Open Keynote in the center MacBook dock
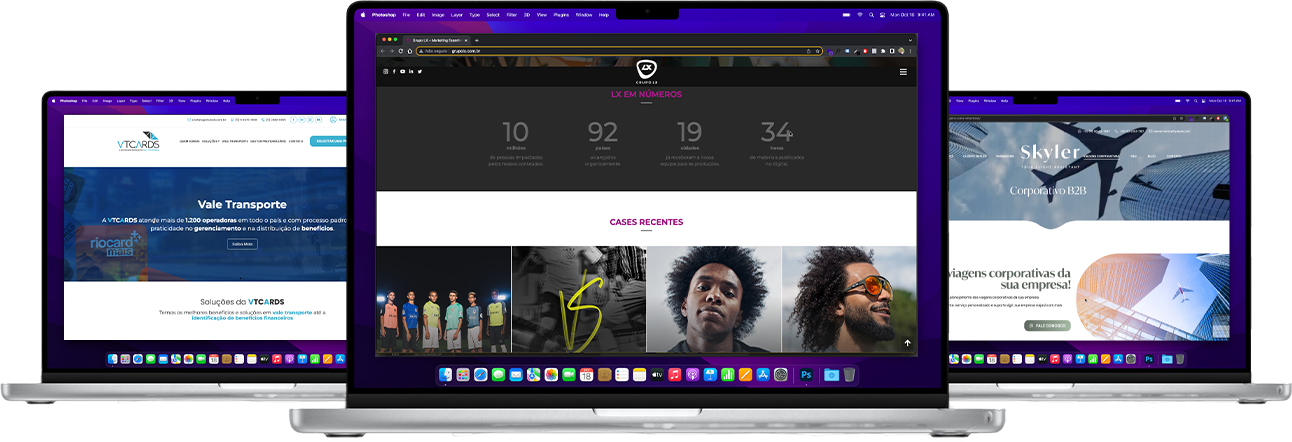The height and width of the screenshot is (442, 1292). coord(710,375)
